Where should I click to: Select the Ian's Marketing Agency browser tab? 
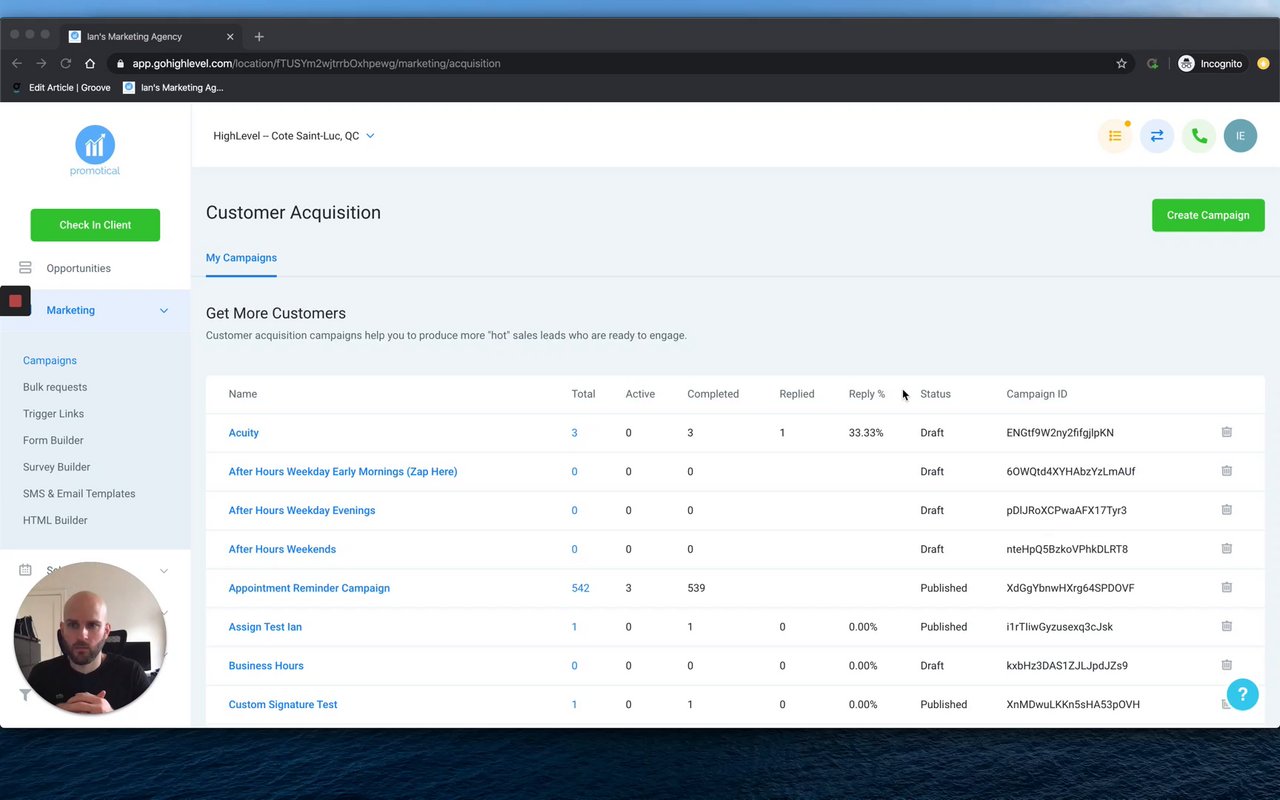[150, 37]
